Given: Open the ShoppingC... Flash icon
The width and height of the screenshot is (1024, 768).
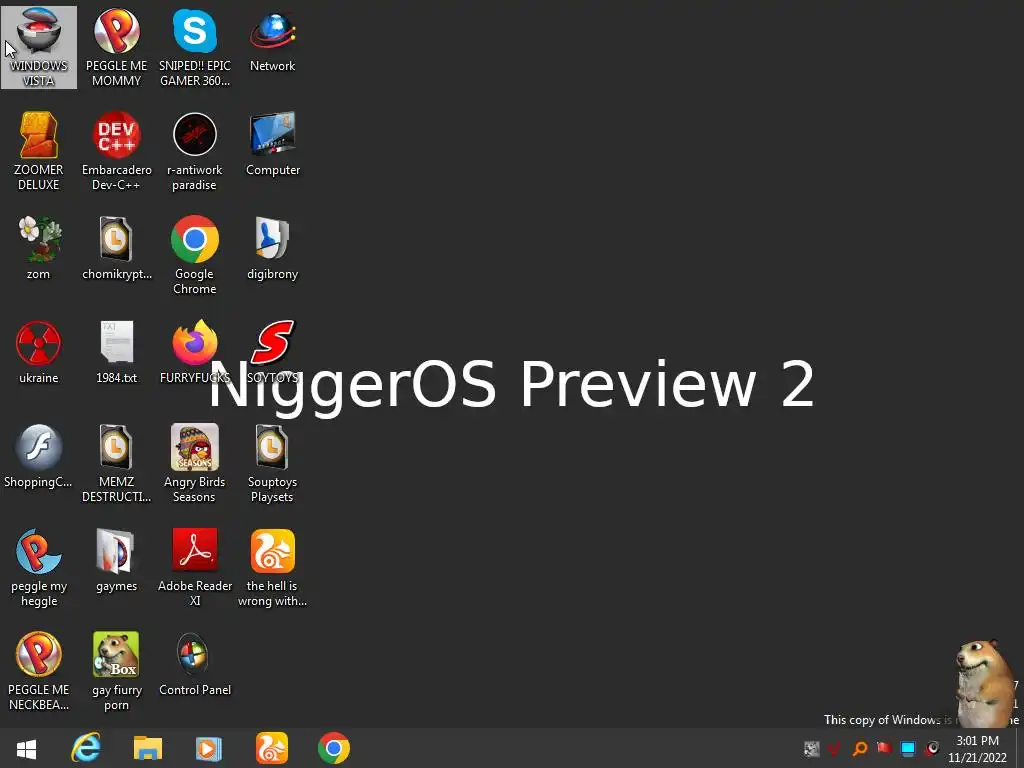Looking at the screenshot, I should [39, 456].
